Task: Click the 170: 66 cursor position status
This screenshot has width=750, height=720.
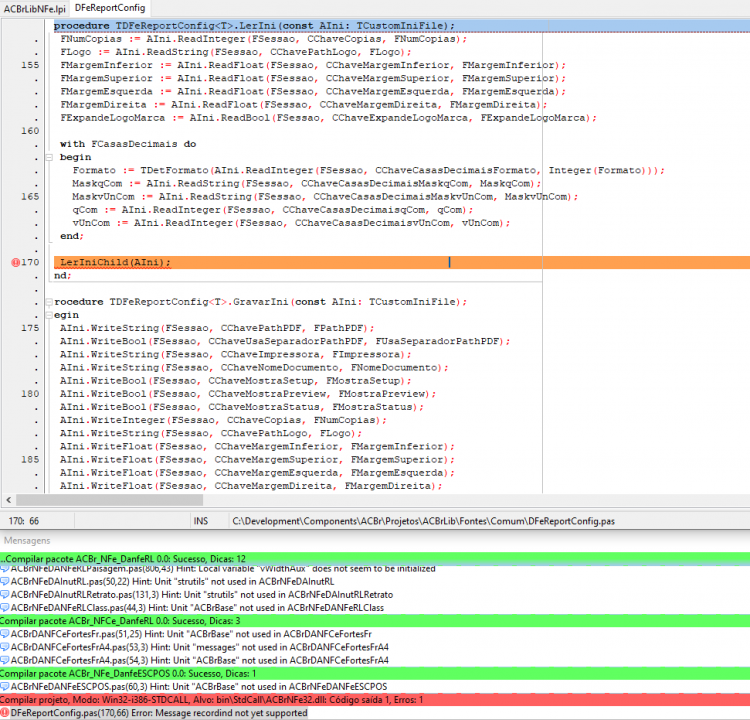Action: pyautogui.click(x=24, y=521)
